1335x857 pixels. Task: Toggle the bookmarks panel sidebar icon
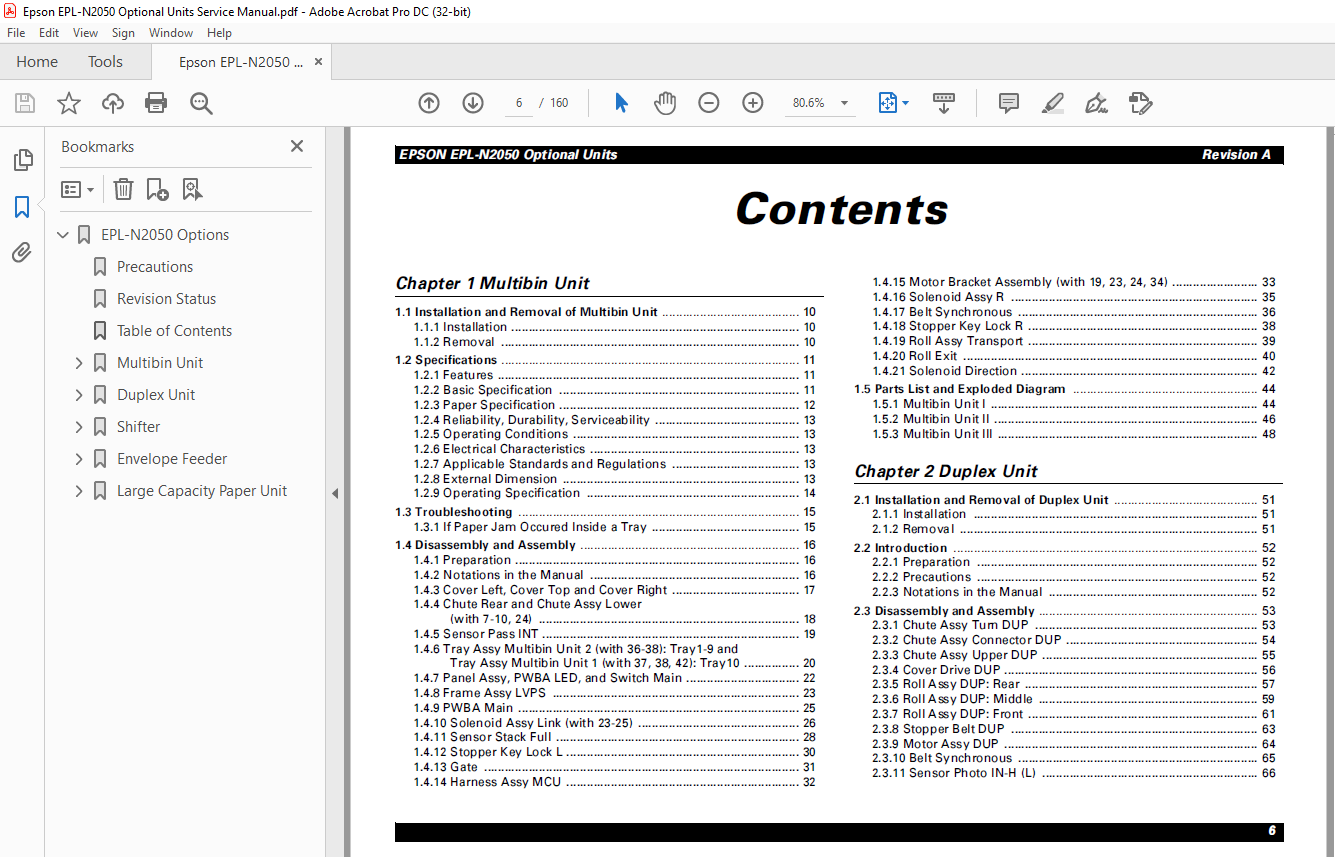click(22, 207)
